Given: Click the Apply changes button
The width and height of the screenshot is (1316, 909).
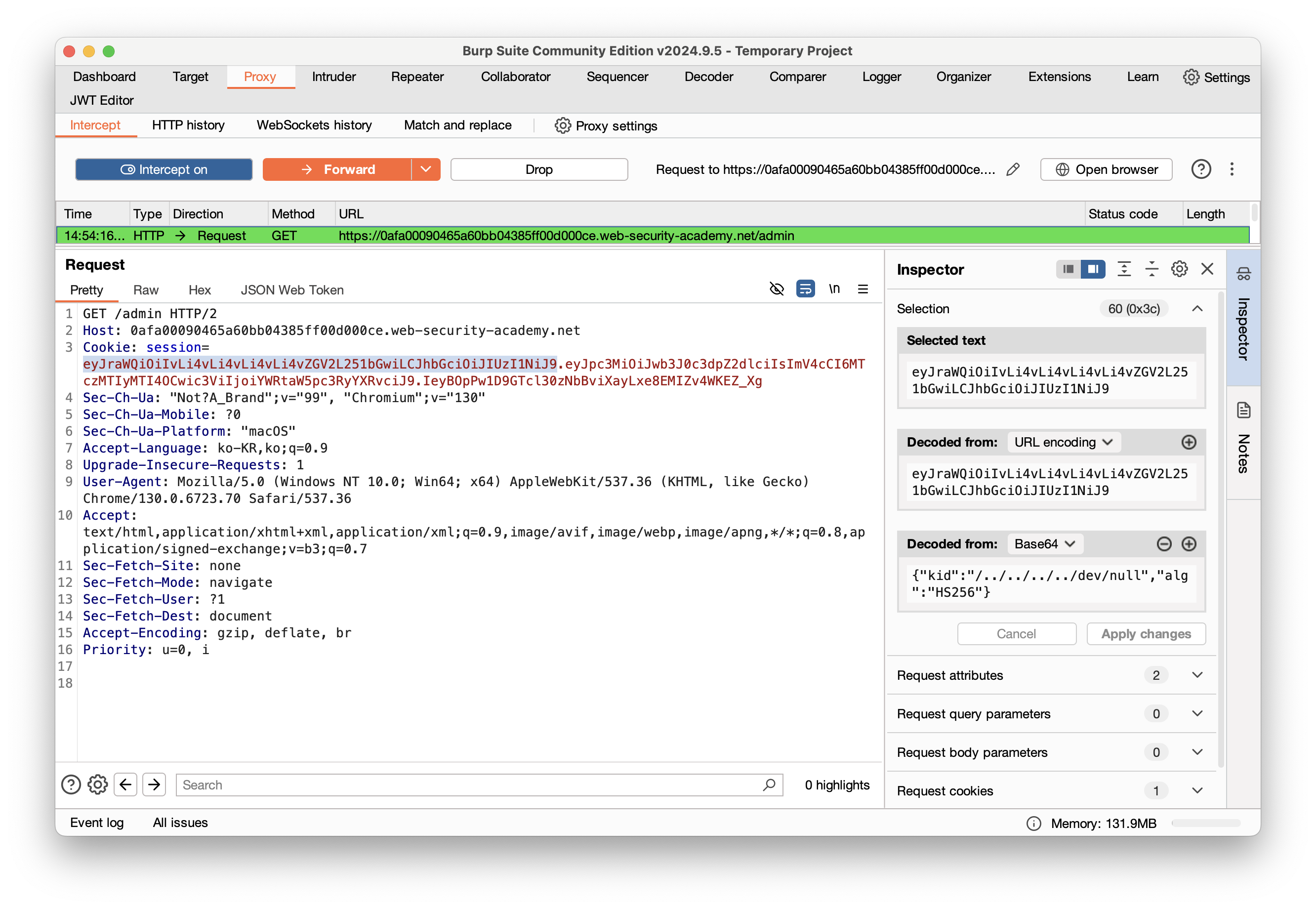Looking at the screenshot, I should click(1145, 634).
